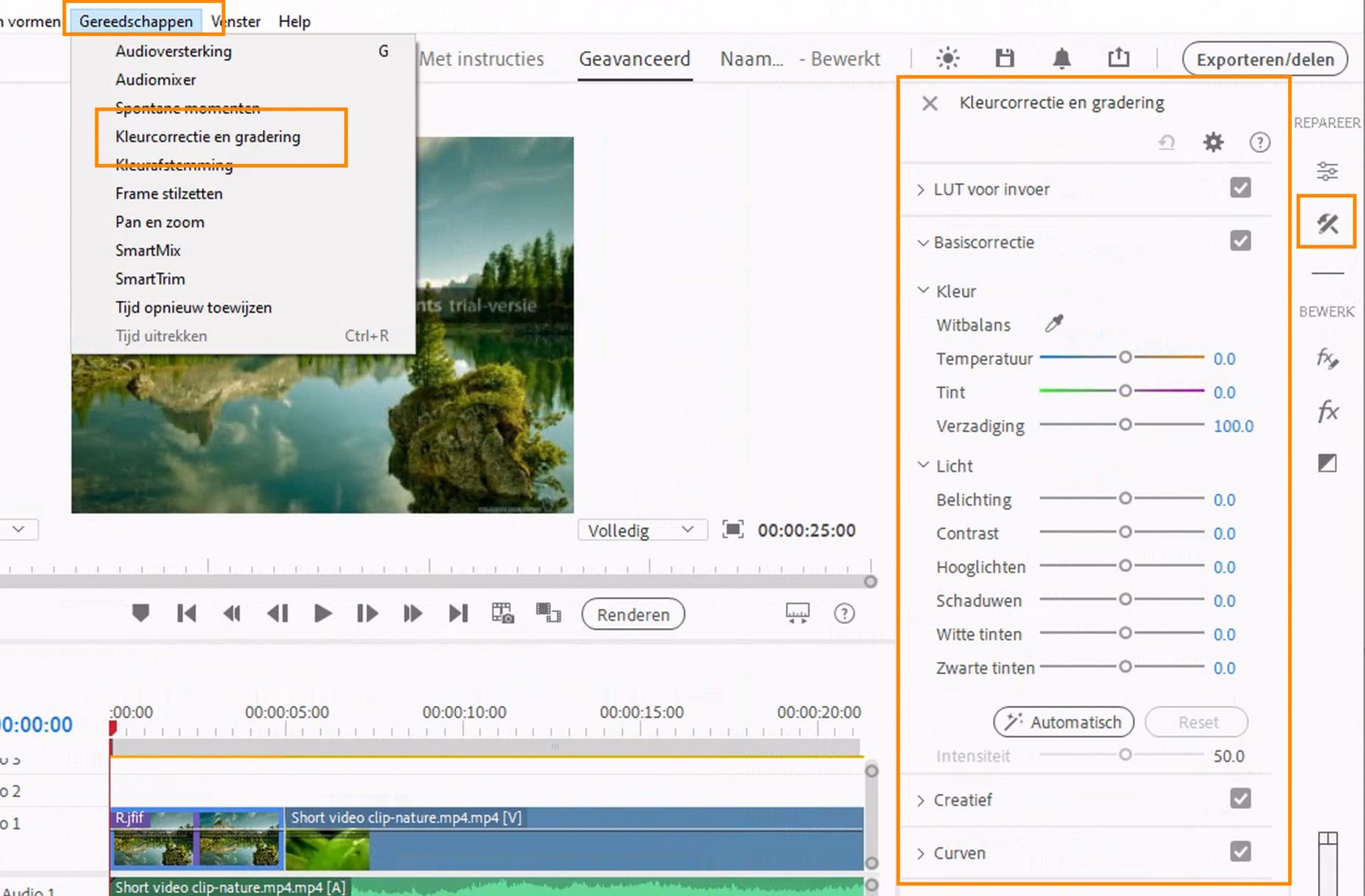Viewport: 1365px width, 896px height.
Task: Click Exporteren/delen button
Action: coord(1265,59)
